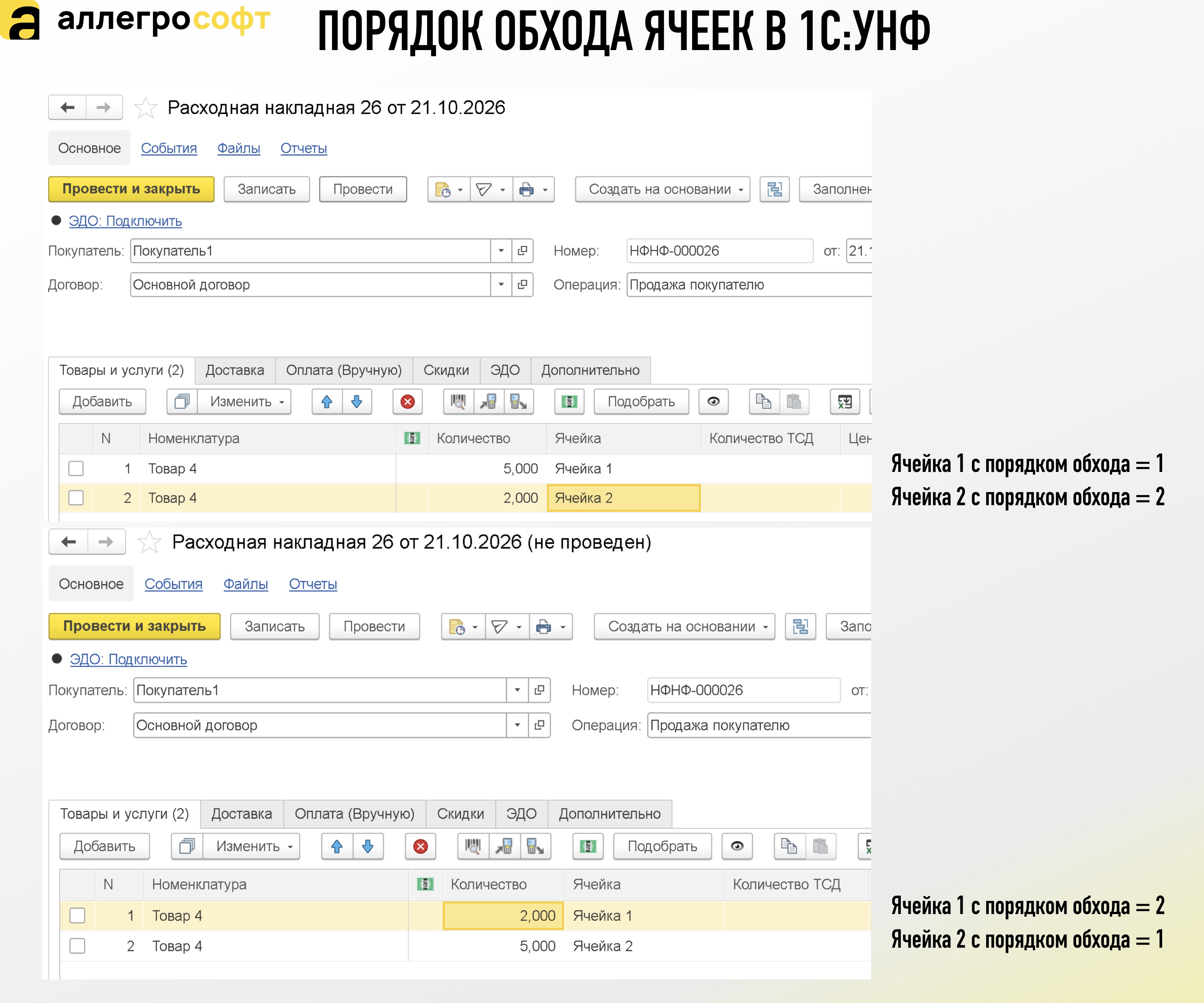Click barcode search icon in top toolbar
Image resolution: width=1204 pixels, height=1003 pixels.
click(x=458, y=401)
